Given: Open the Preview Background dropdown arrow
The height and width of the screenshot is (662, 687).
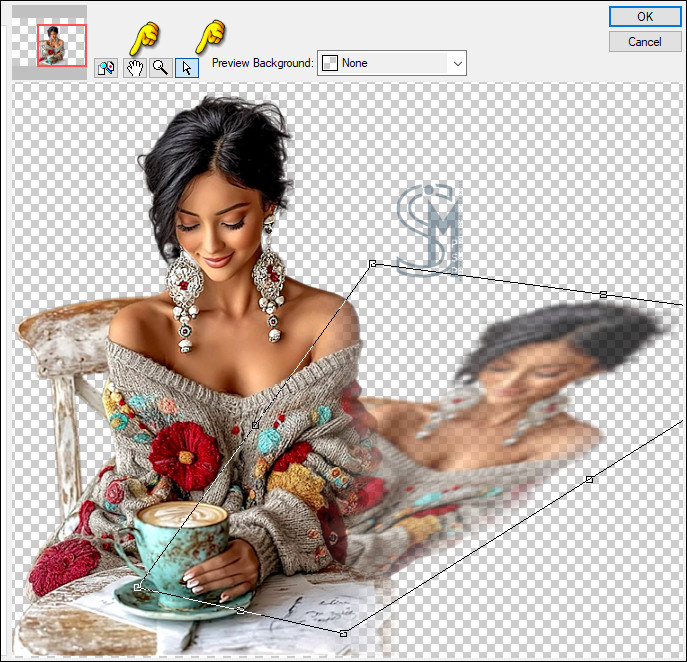Looking at the screenshot, I should tap(458, 63).
